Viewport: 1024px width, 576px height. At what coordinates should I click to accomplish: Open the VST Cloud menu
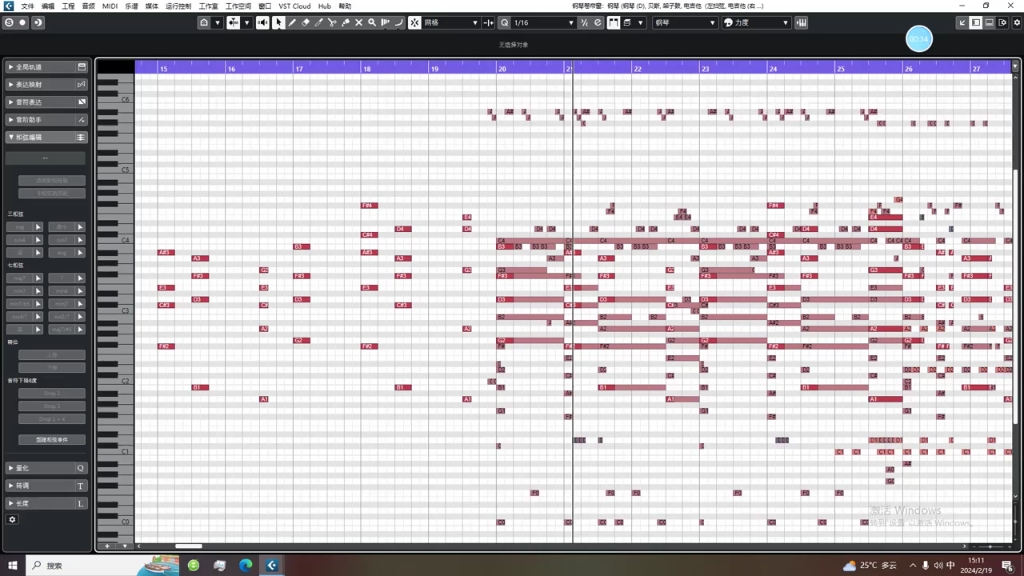point(295,6)
